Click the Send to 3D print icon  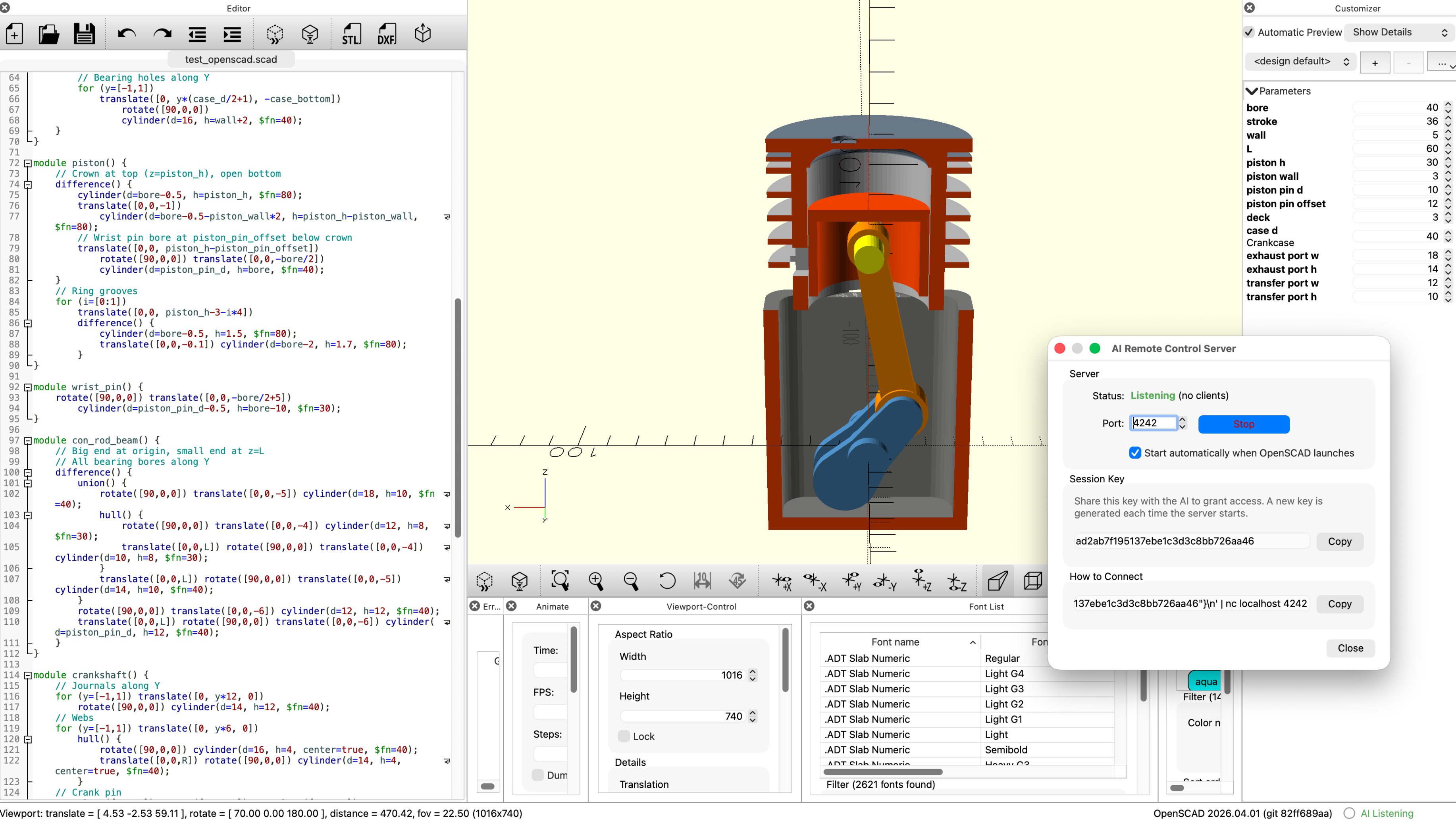422,34
